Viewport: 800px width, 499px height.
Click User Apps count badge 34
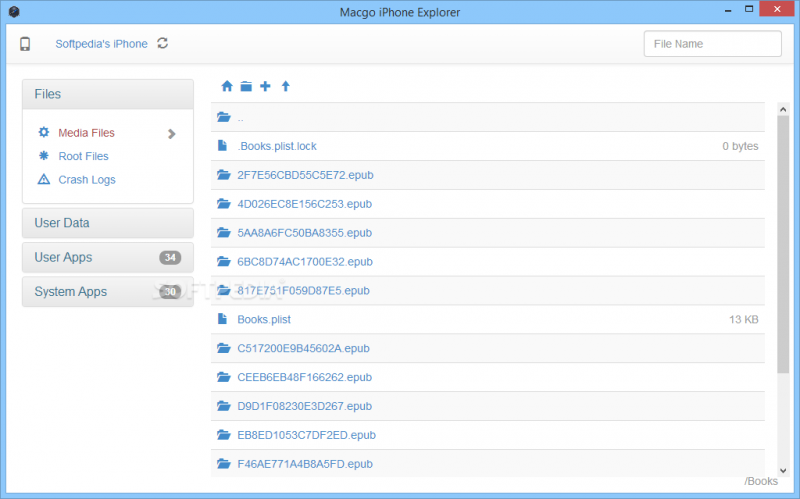point(170,258)
